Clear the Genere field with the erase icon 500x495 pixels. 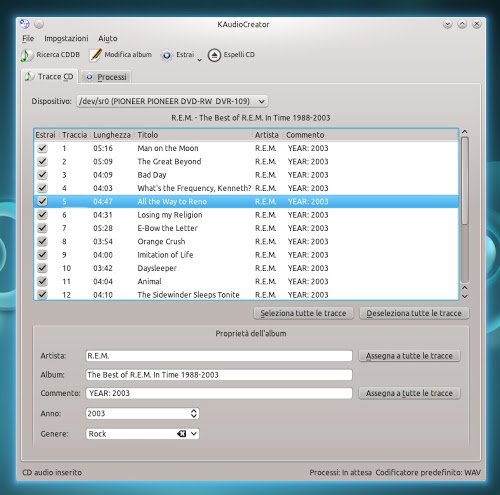pyautogui.click(x=182, y=434)
